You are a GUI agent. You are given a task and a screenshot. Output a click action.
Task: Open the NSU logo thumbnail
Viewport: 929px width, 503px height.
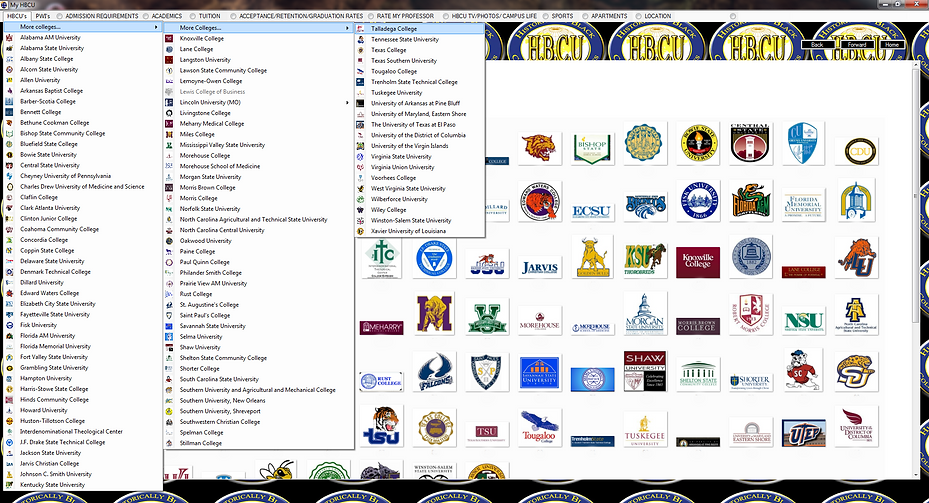tap(803, 322)
